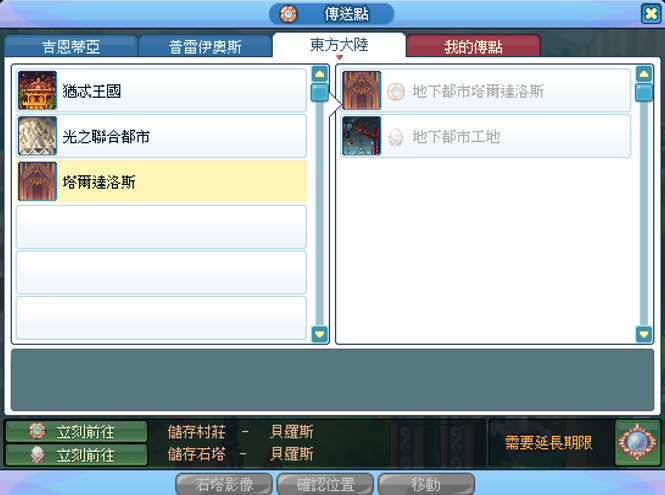Switch to the 吉恩蒂亞 tab
This screenshot has width=665, height=495.
click(71, 46)
